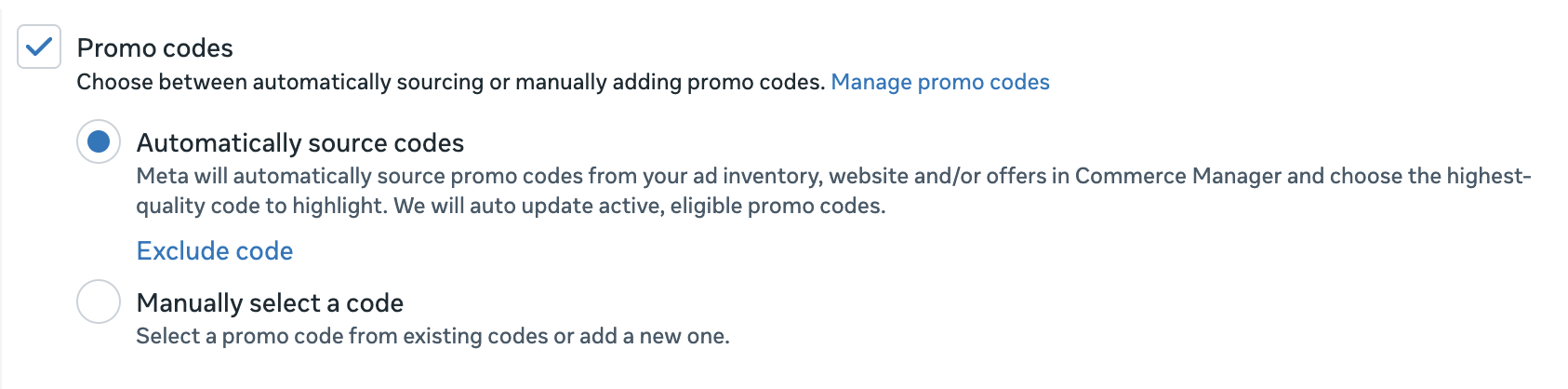Screen dimensions: 1568x389
Task: Choose the Manually select a code radio button
Action: click(99, 302)
